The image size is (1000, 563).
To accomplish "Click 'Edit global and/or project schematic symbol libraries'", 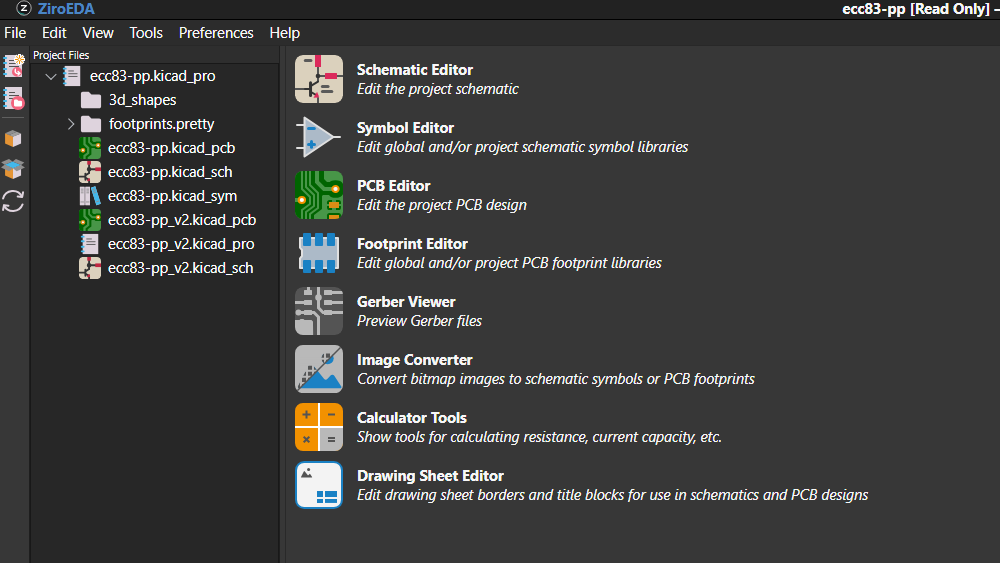I will 522,147.
